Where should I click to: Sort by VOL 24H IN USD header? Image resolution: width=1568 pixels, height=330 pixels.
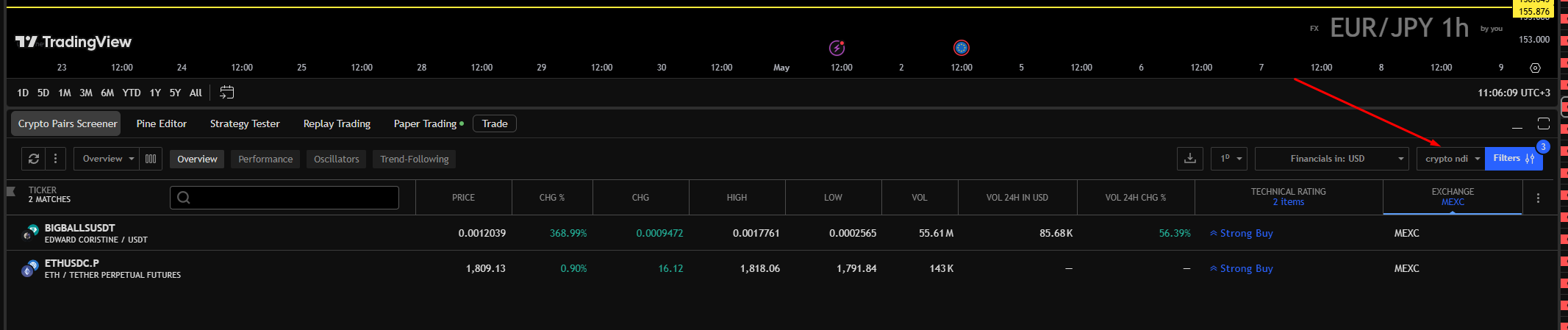point(1017,198)
